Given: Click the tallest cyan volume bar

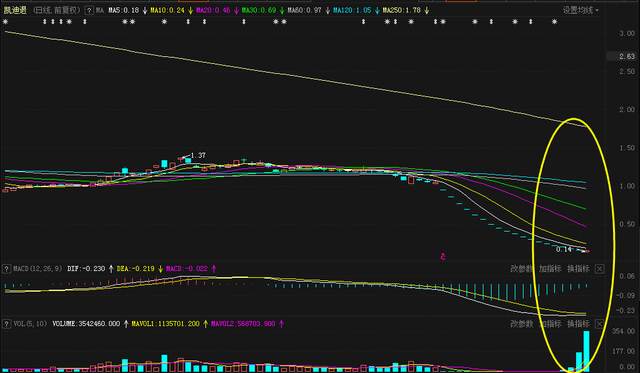Looking at the screenshot, I should pyautogui.click(x=586, y=351).
